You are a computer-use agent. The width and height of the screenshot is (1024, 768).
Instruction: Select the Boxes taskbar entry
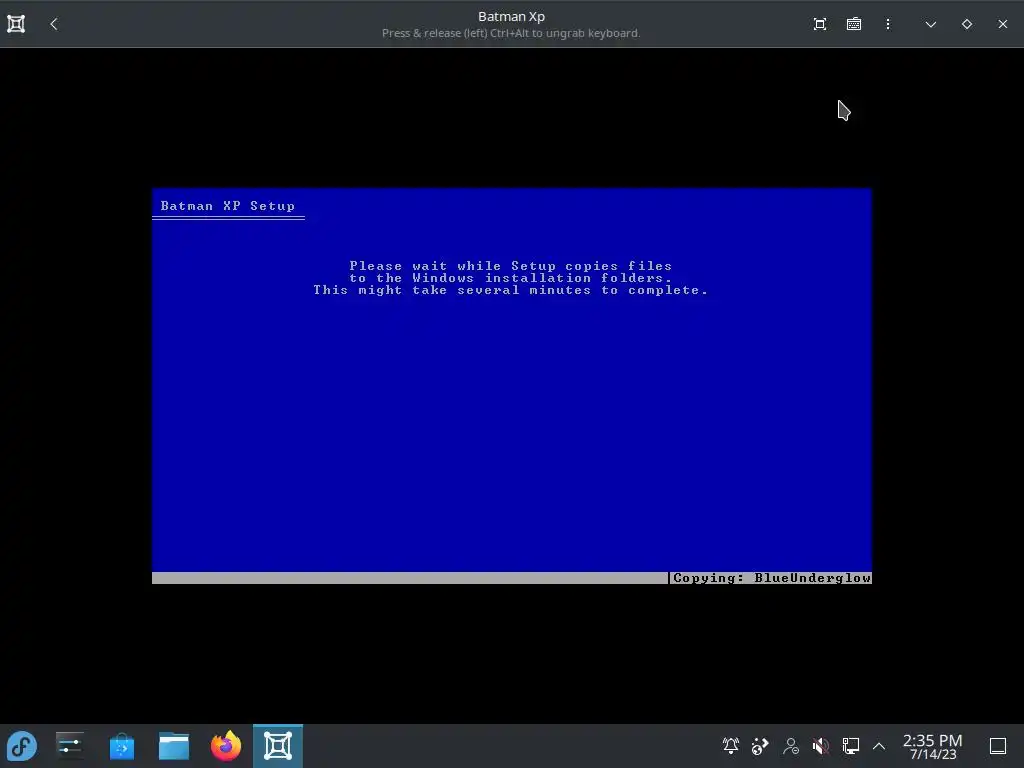pyautogui.click(x=278, y=746)
